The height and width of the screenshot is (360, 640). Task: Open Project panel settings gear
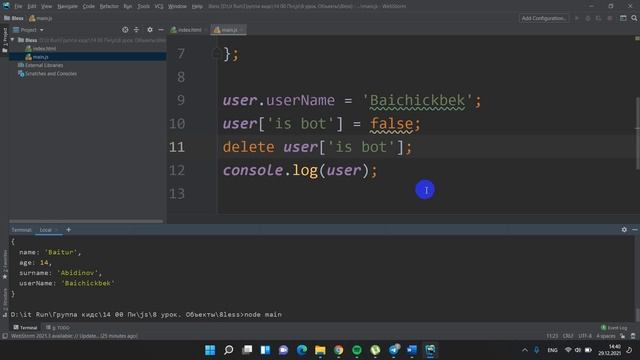coord(150,30)
